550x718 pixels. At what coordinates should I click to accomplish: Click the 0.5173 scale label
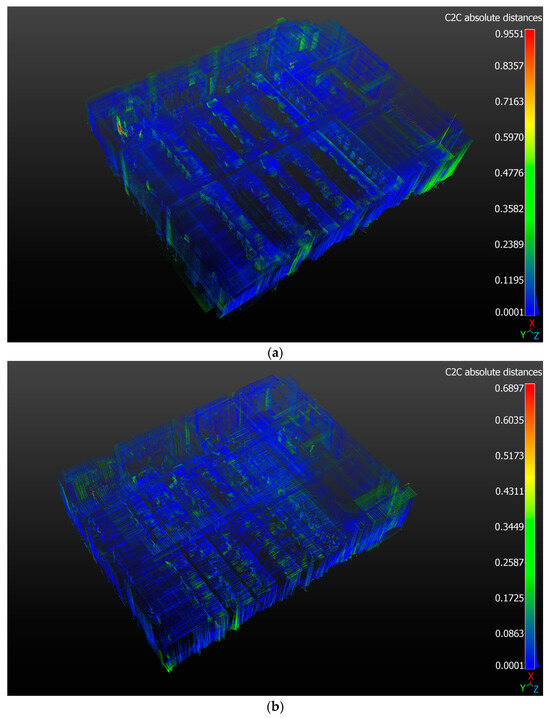point(509,456)
